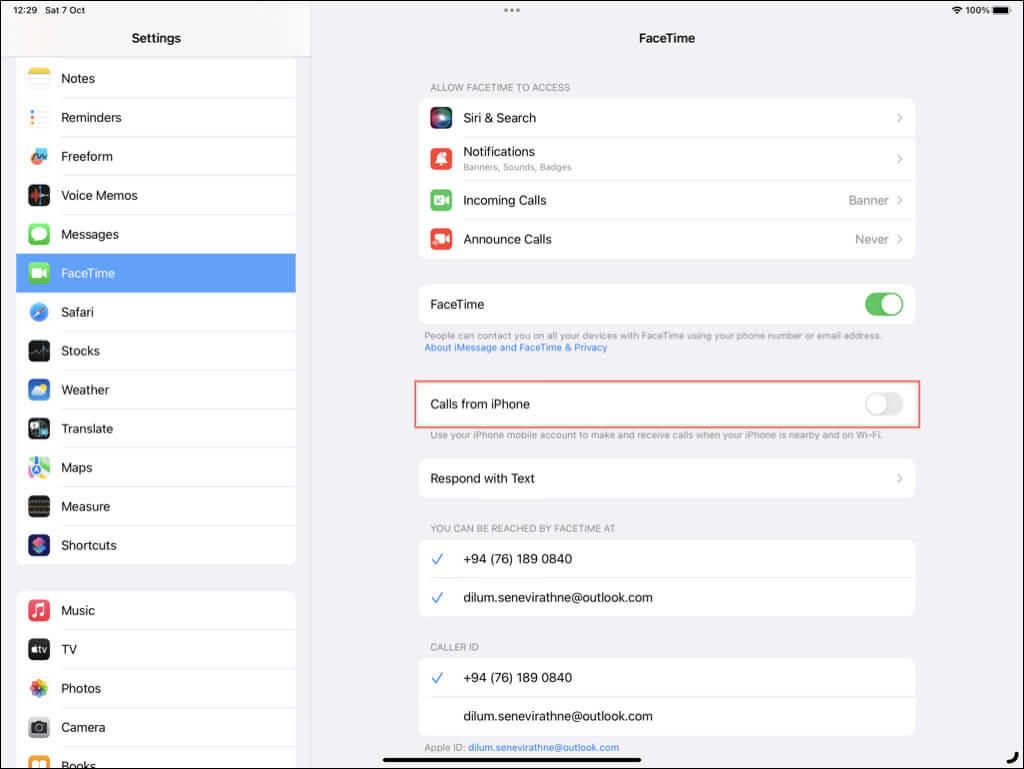1024x769 pixels.
Task: Tap the Messages app icon
Action: [39, 234]
